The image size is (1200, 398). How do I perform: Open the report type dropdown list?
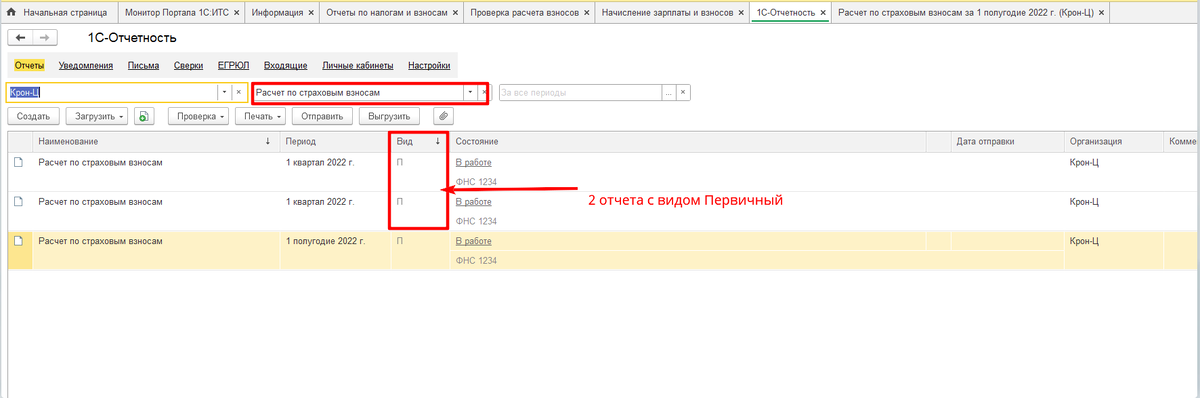tap(469, 92)
